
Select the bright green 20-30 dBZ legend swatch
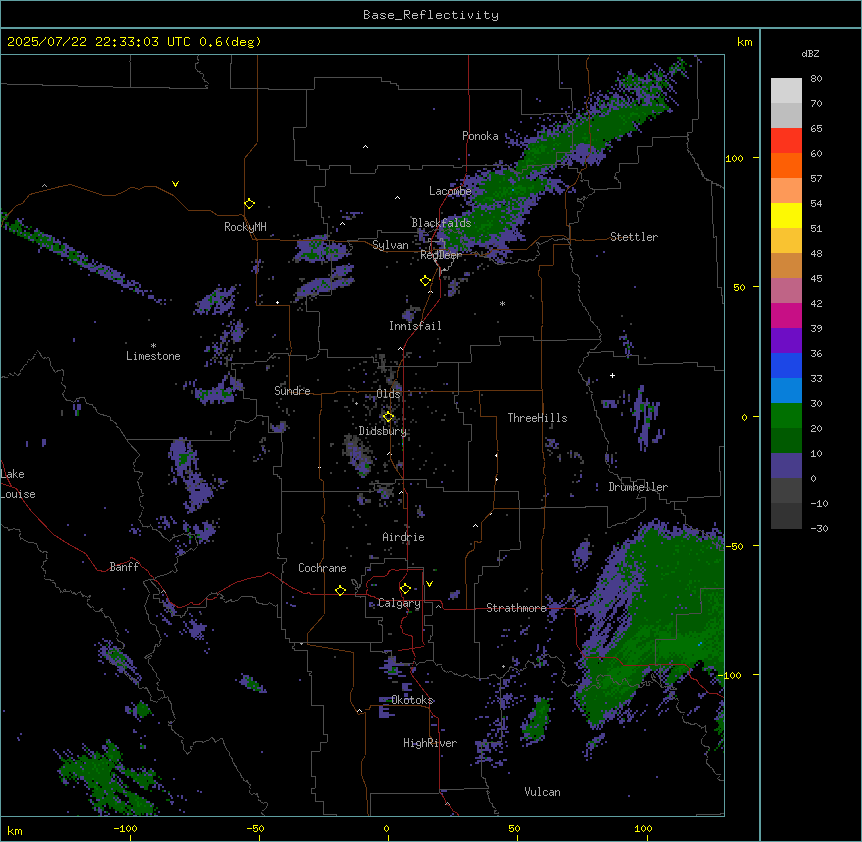tap(786, 416)
